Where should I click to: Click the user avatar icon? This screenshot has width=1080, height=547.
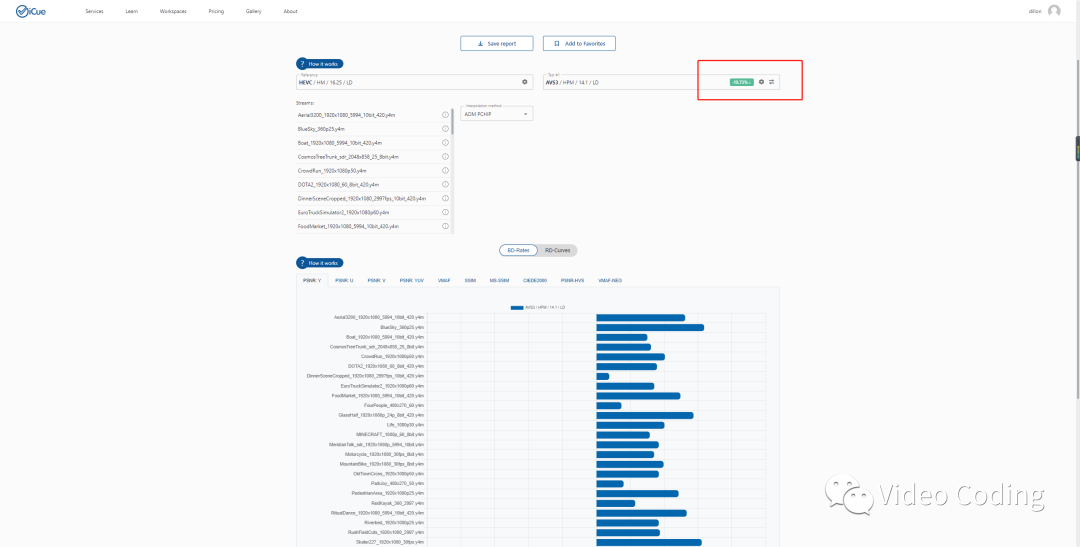pyautogui.click(x=1054, y=11)
